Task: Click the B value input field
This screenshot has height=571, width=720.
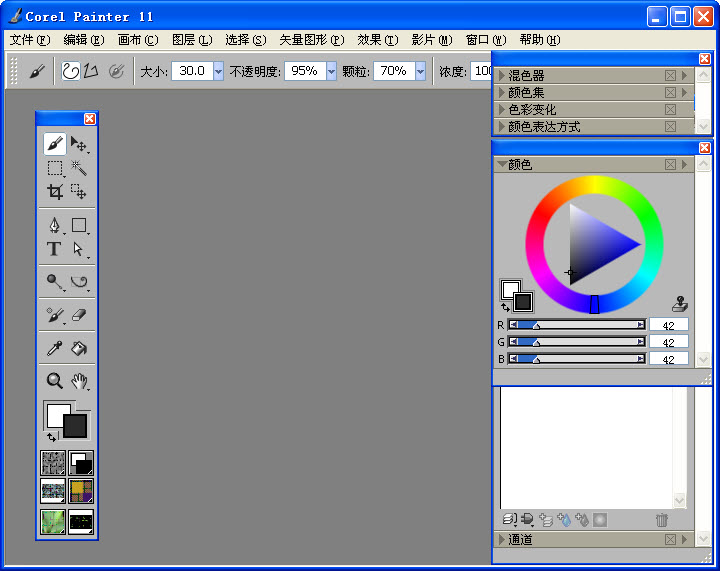Action: coord(669,359)
